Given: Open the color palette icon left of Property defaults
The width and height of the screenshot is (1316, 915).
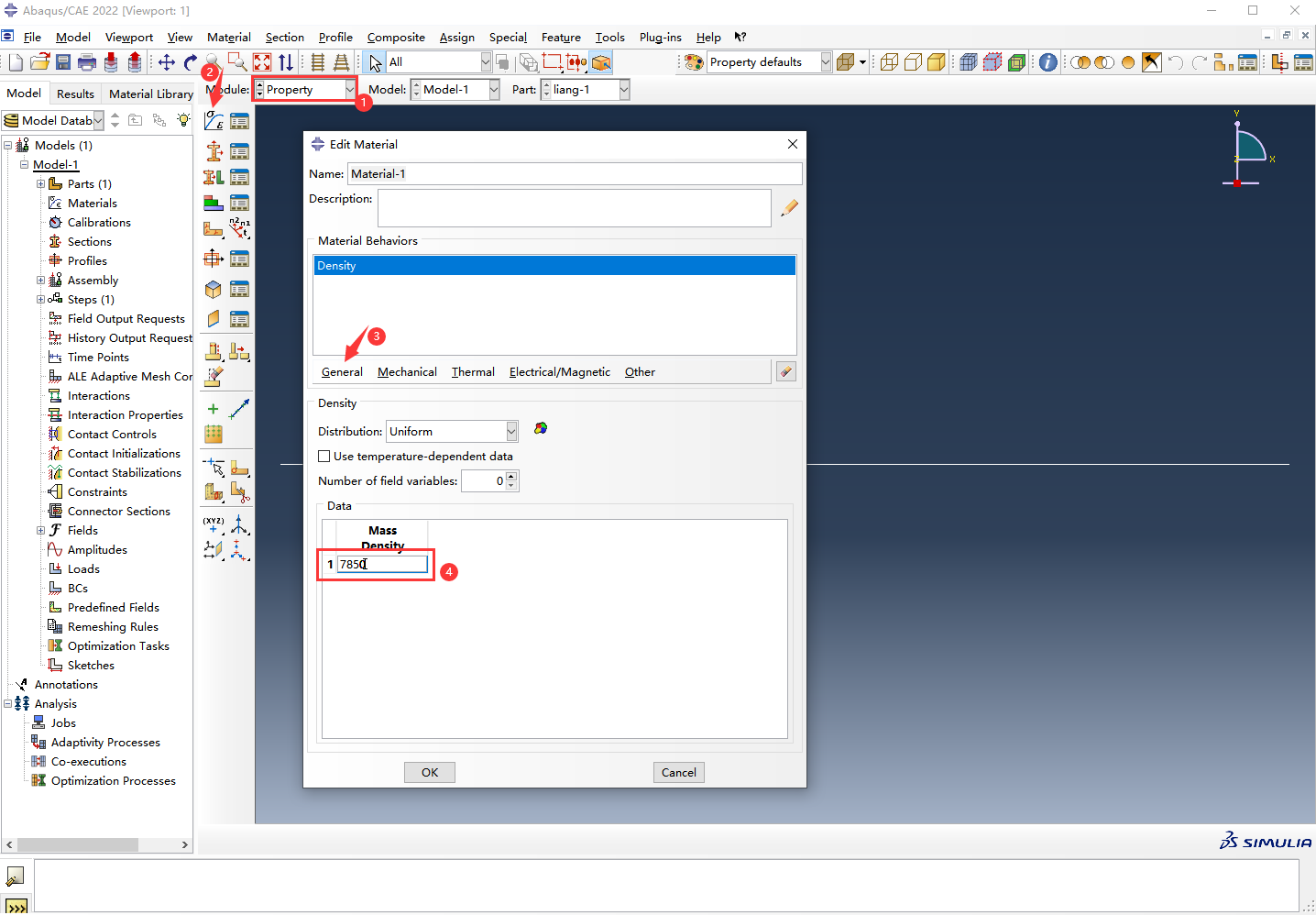Looking at the screenshot, I should tap(695, 62).
